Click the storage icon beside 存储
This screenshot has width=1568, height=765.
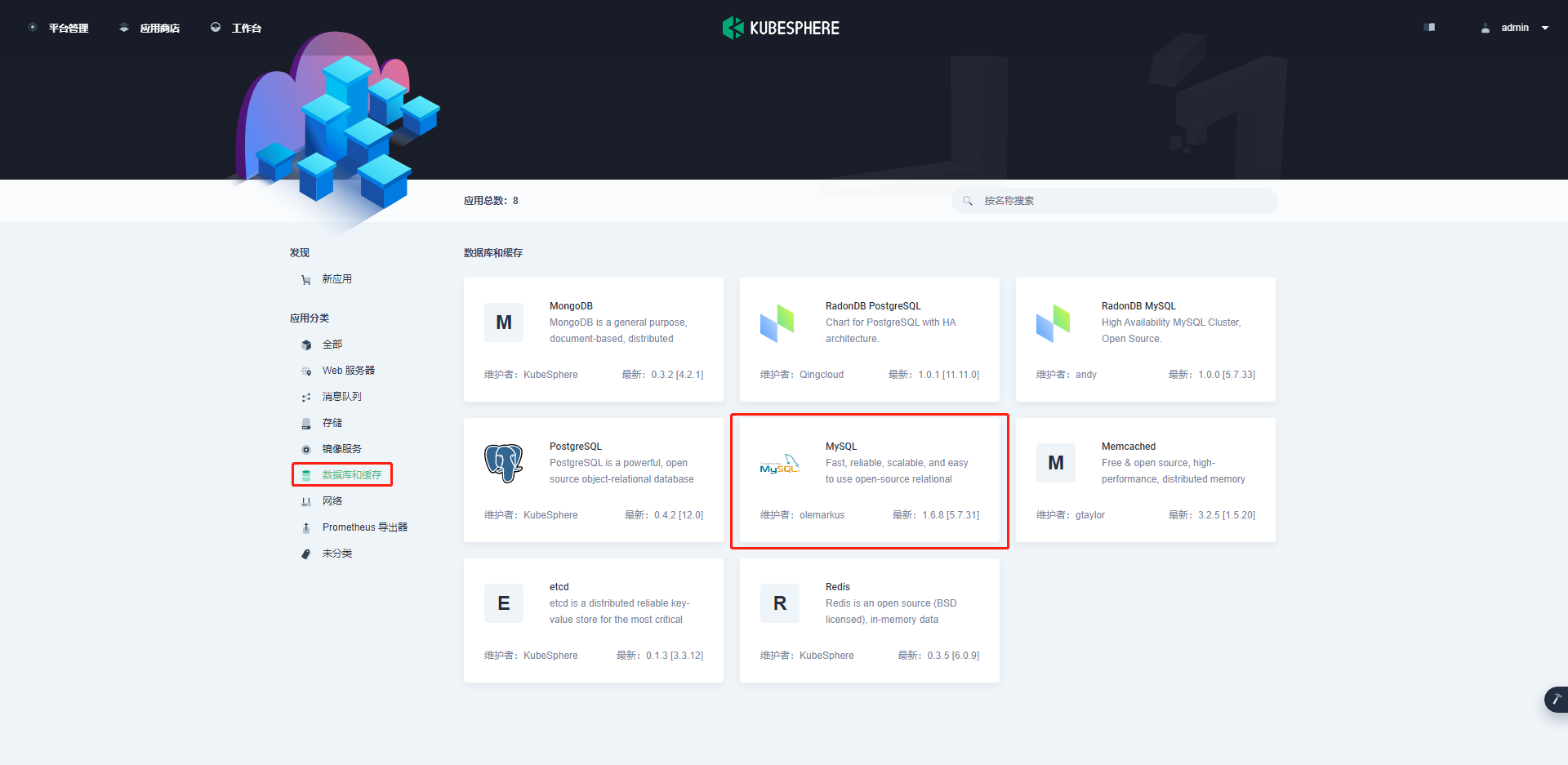click(x=306, y=423)
